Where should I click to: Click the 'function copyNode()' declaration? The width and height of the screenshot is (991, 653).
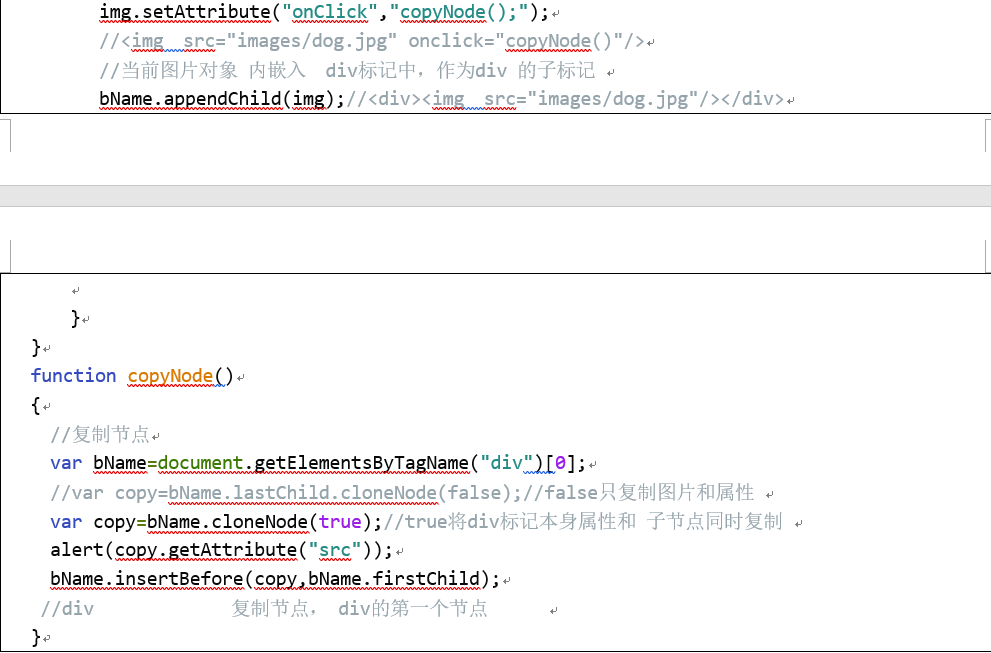point(133,376)
